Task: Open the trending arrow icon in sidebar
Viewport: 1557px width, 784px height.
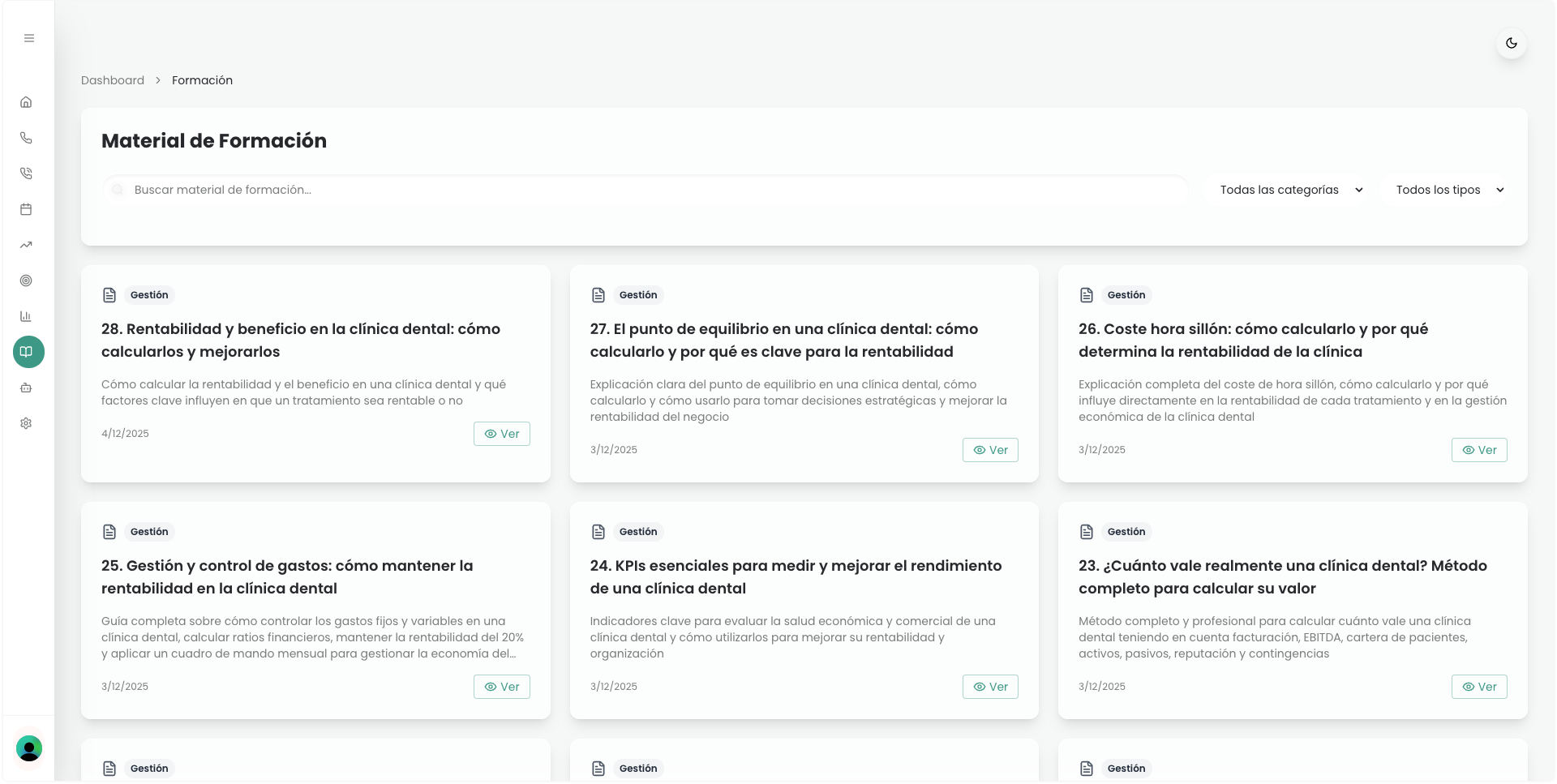Action: coord(26,245)
